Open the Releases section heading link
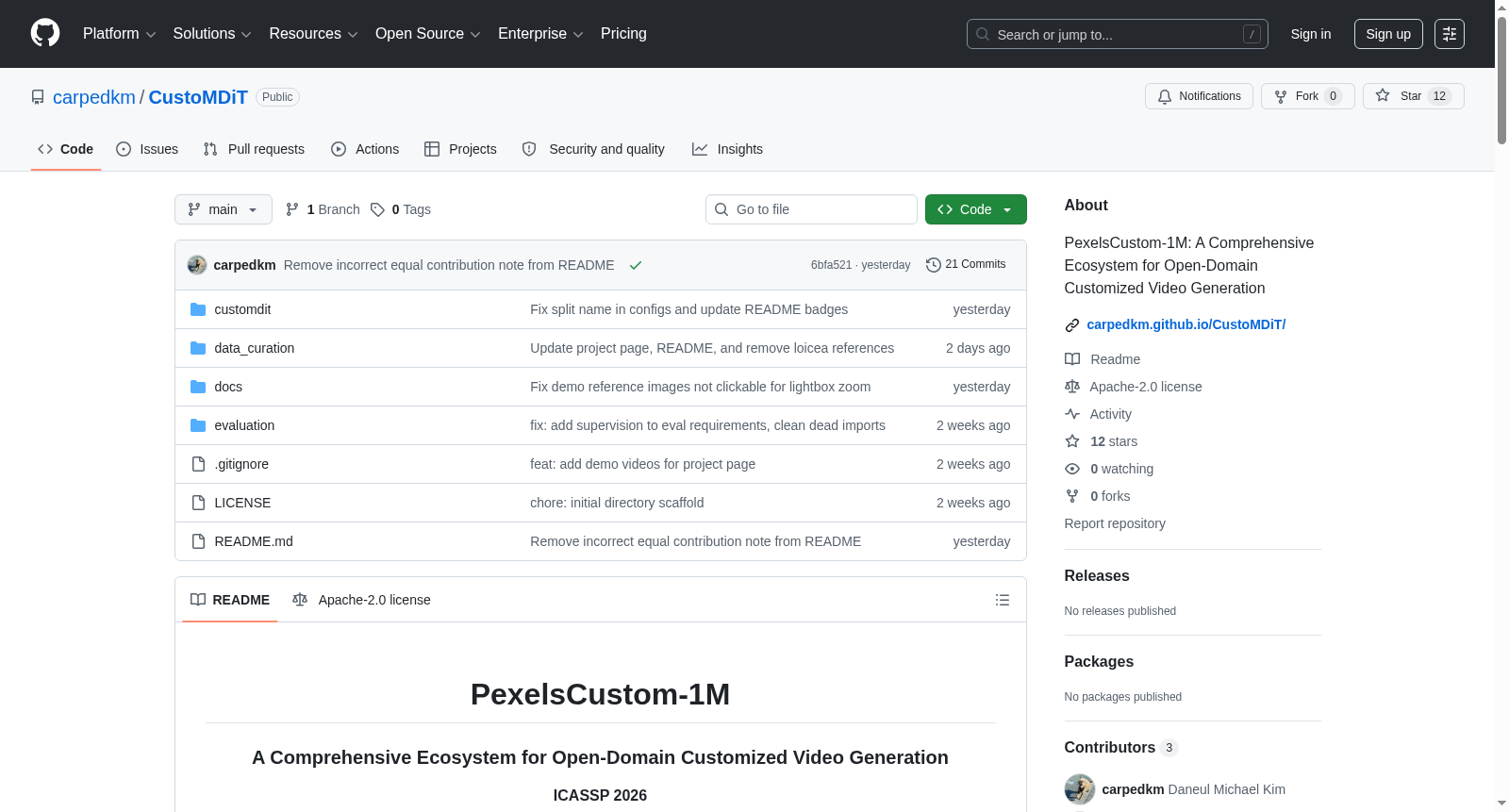Image resolution: width=1509 pixels, height=812 pixels. 1097,576
